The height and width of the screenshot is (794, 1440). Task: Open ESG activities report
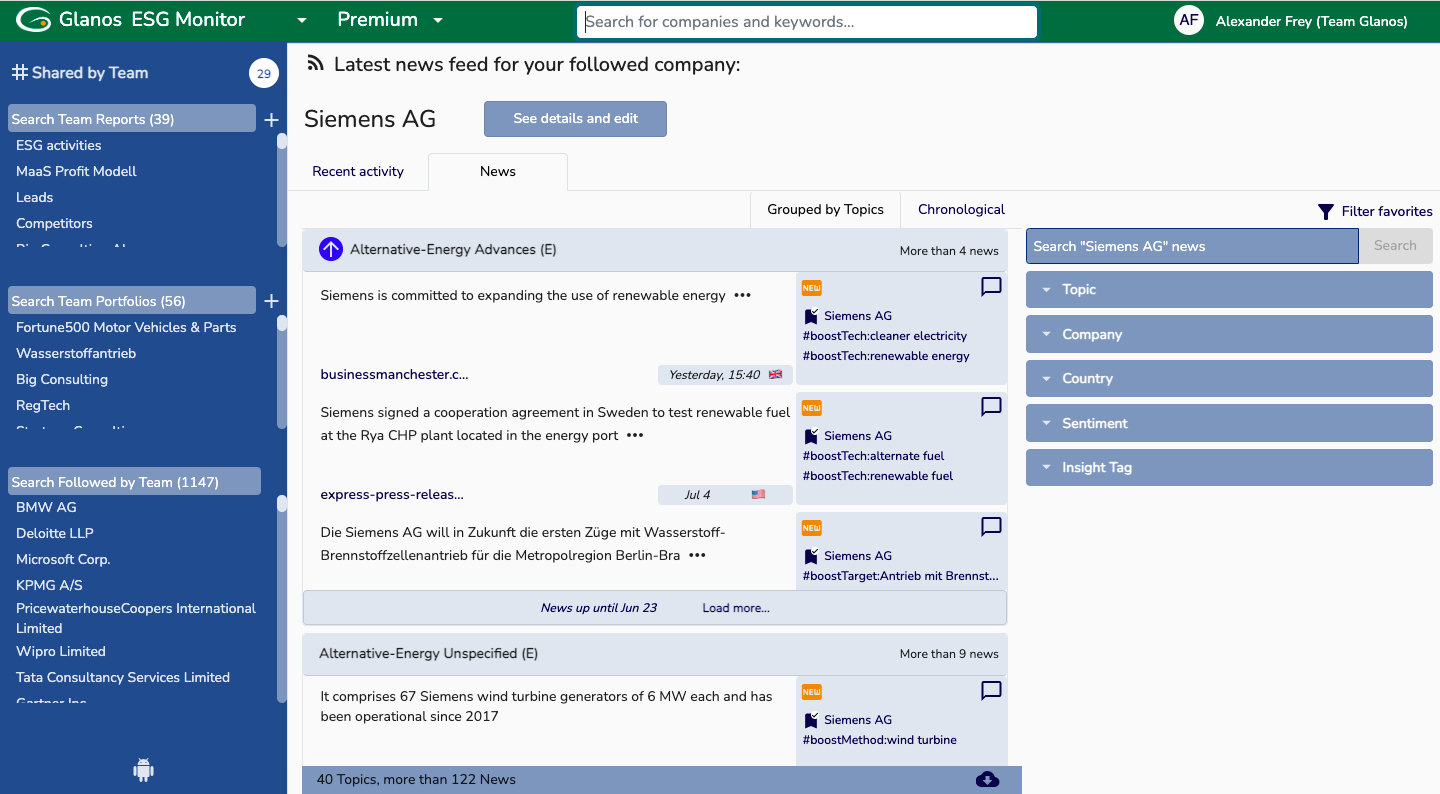tap(58, 146)
